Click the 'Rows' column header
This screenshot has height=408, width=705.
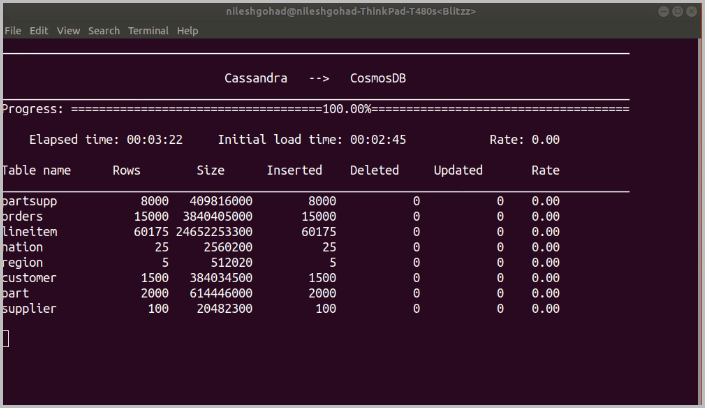126,170
